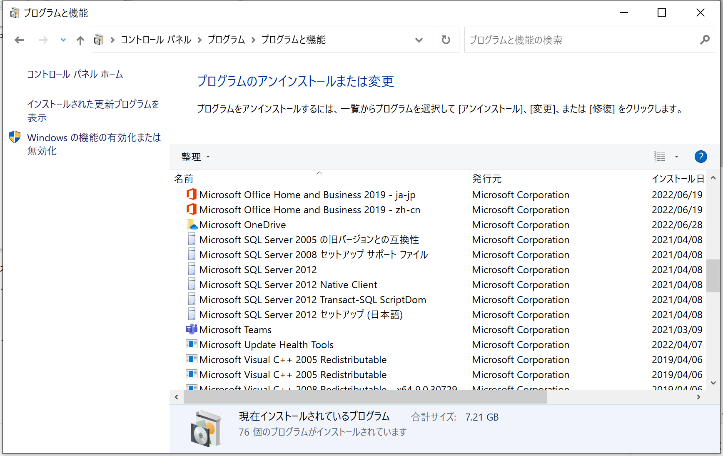Click the vertical scrollbar thumb
723x456 pixels.
pyautogui.click(x=713, y=275)
